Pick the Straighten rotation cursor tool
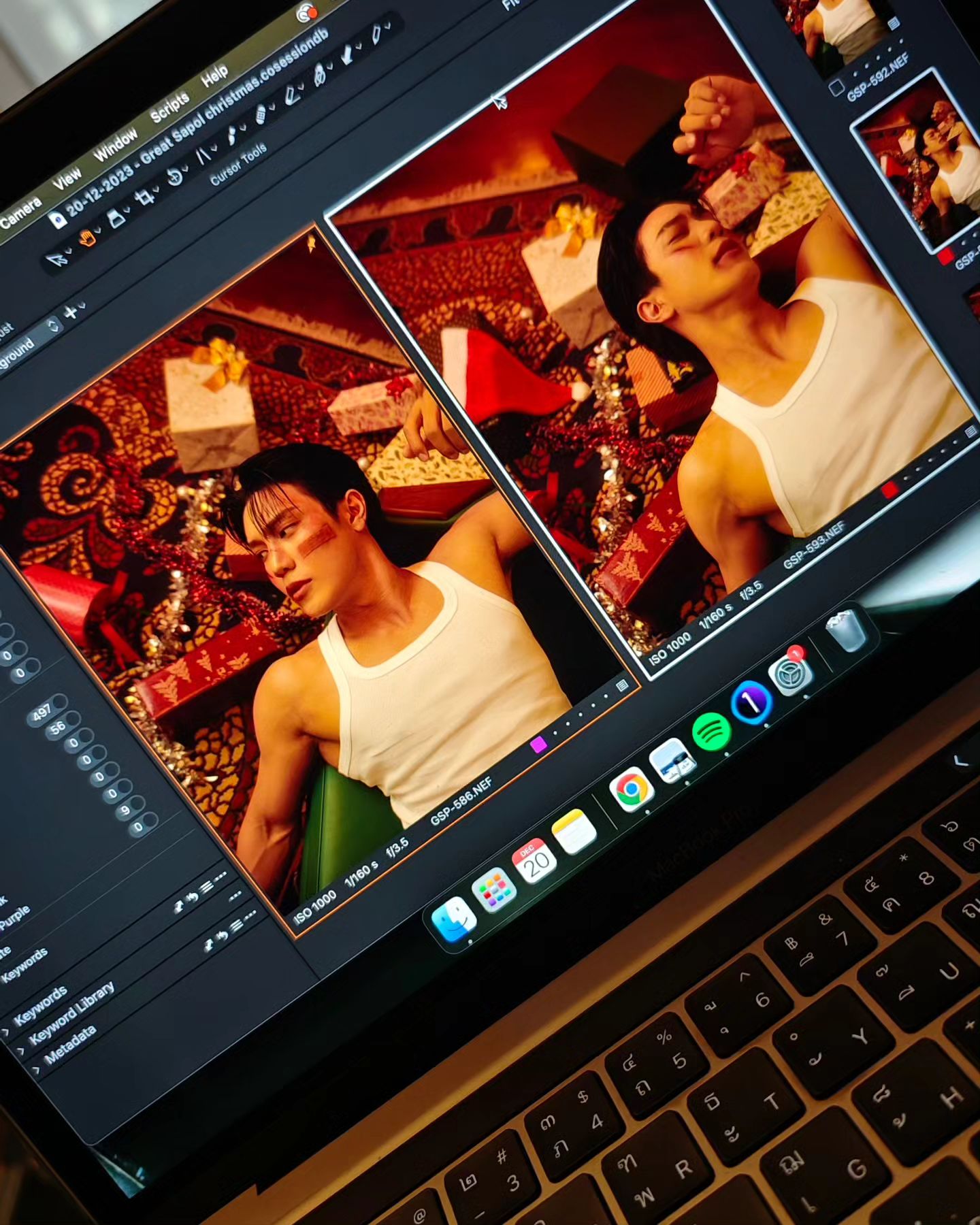The width and height of the screenshot is (980, 1225). [x=174, y=177]
